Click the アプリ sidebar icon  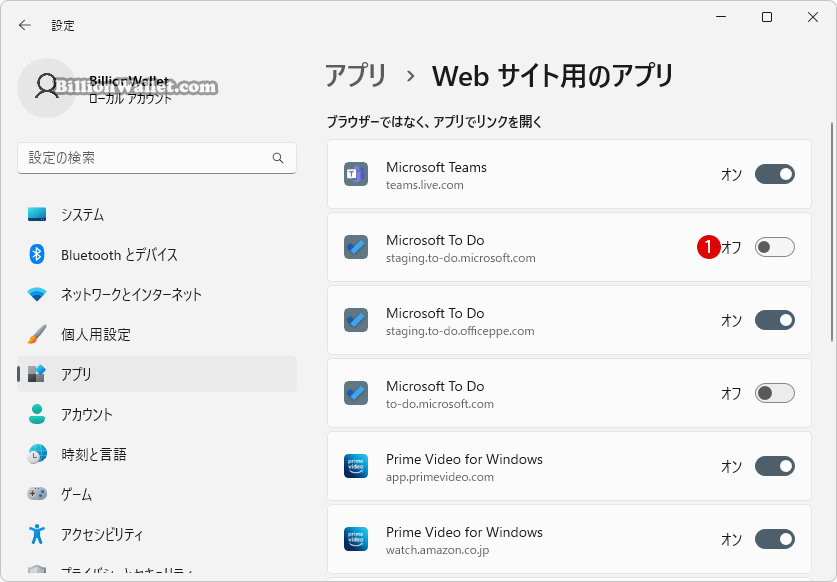[x=37, y=374]
